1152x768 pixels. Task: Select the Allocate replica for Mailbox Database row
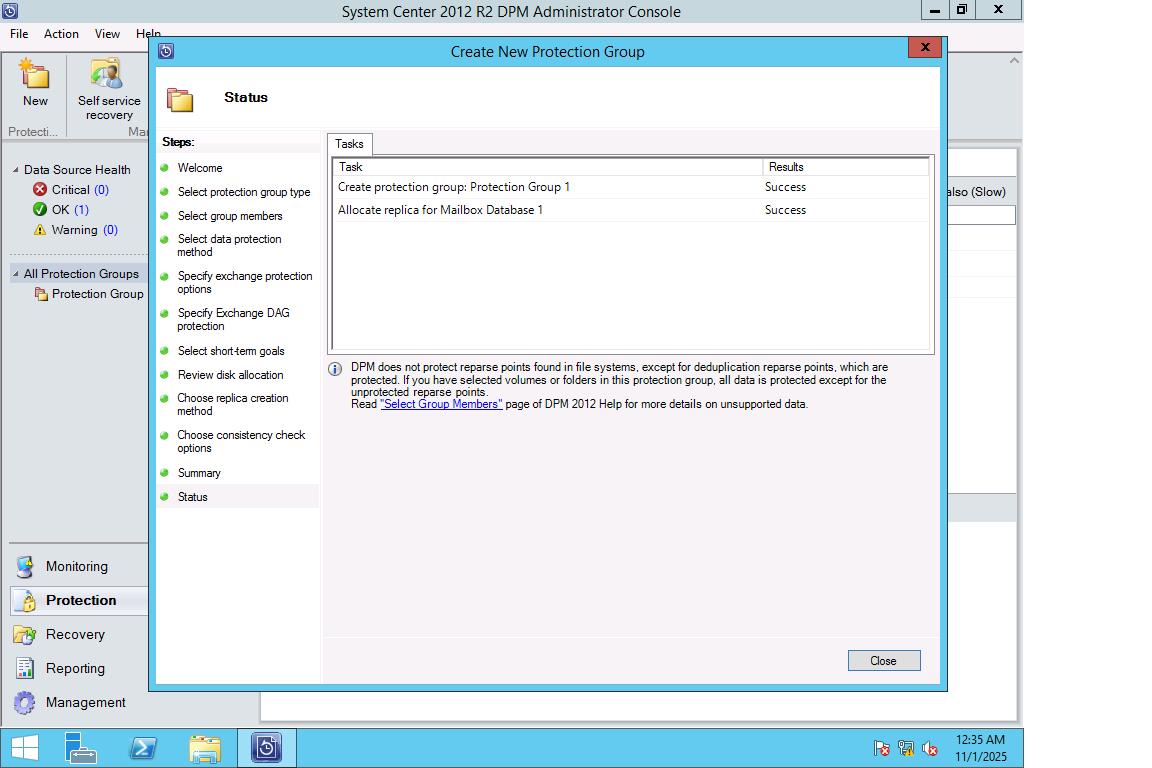(x=632, y=210)
